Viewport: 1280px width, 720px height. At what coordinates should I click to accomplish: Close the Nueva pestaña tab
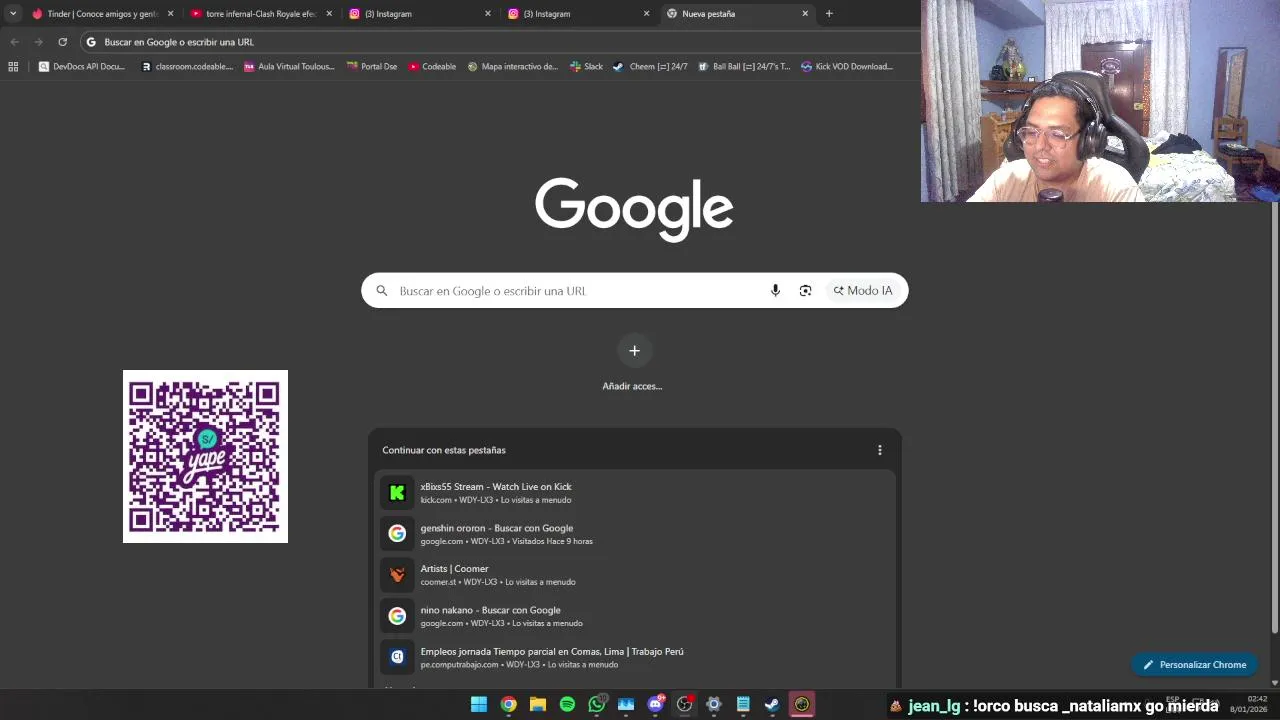(x=805, y=14)
